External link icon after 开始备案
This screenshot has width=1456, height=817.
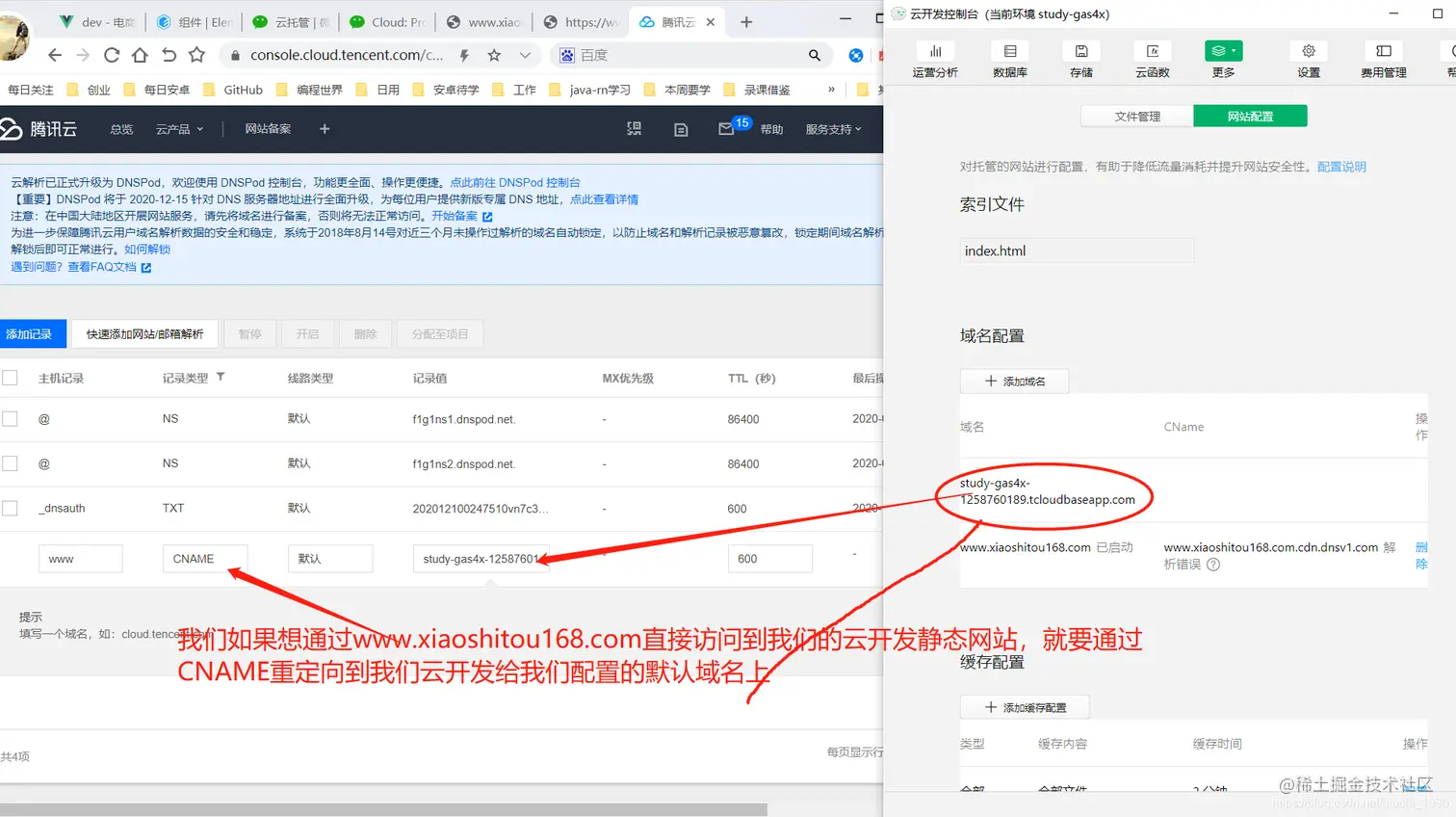point(487,217)
